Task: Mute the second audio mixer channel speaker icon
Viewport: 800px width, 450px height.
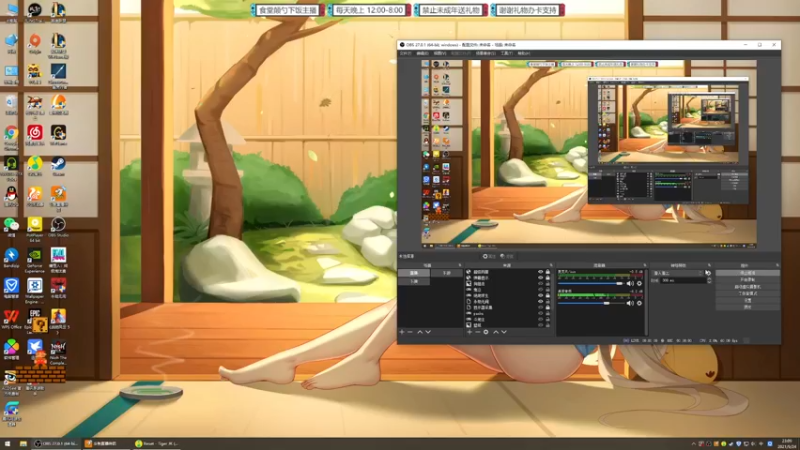Action: pos(630,303)
